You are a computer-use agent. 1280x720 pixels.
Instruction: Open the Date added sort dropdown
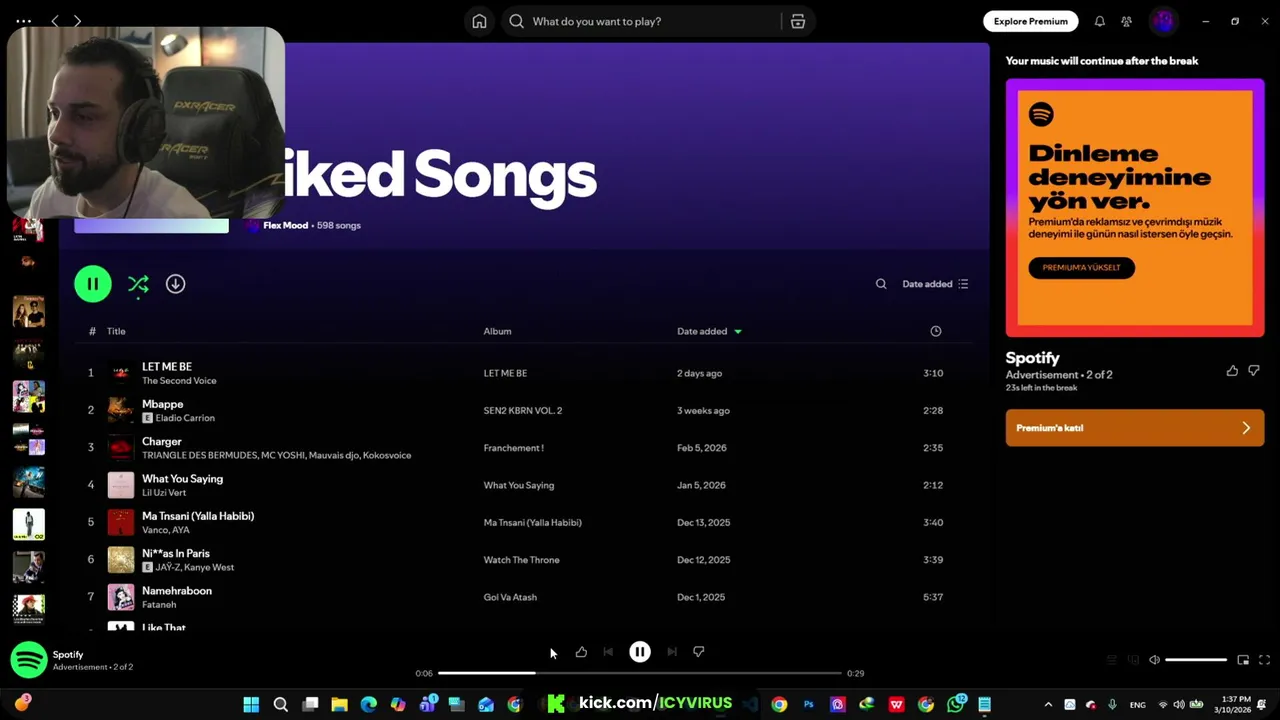[935, 284]
